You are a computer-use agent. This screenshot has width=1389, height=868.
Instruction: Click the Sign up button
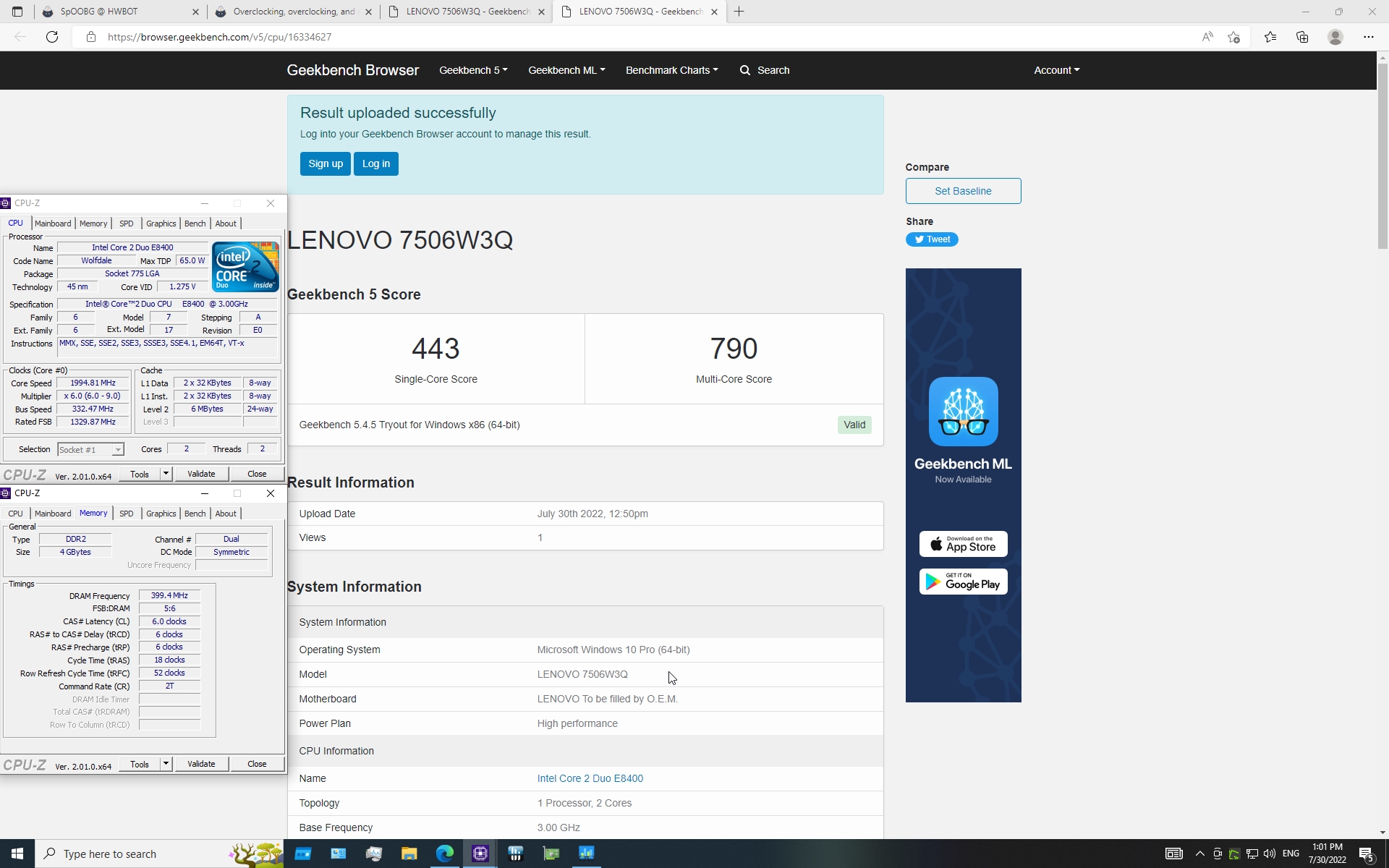[326, 163]
